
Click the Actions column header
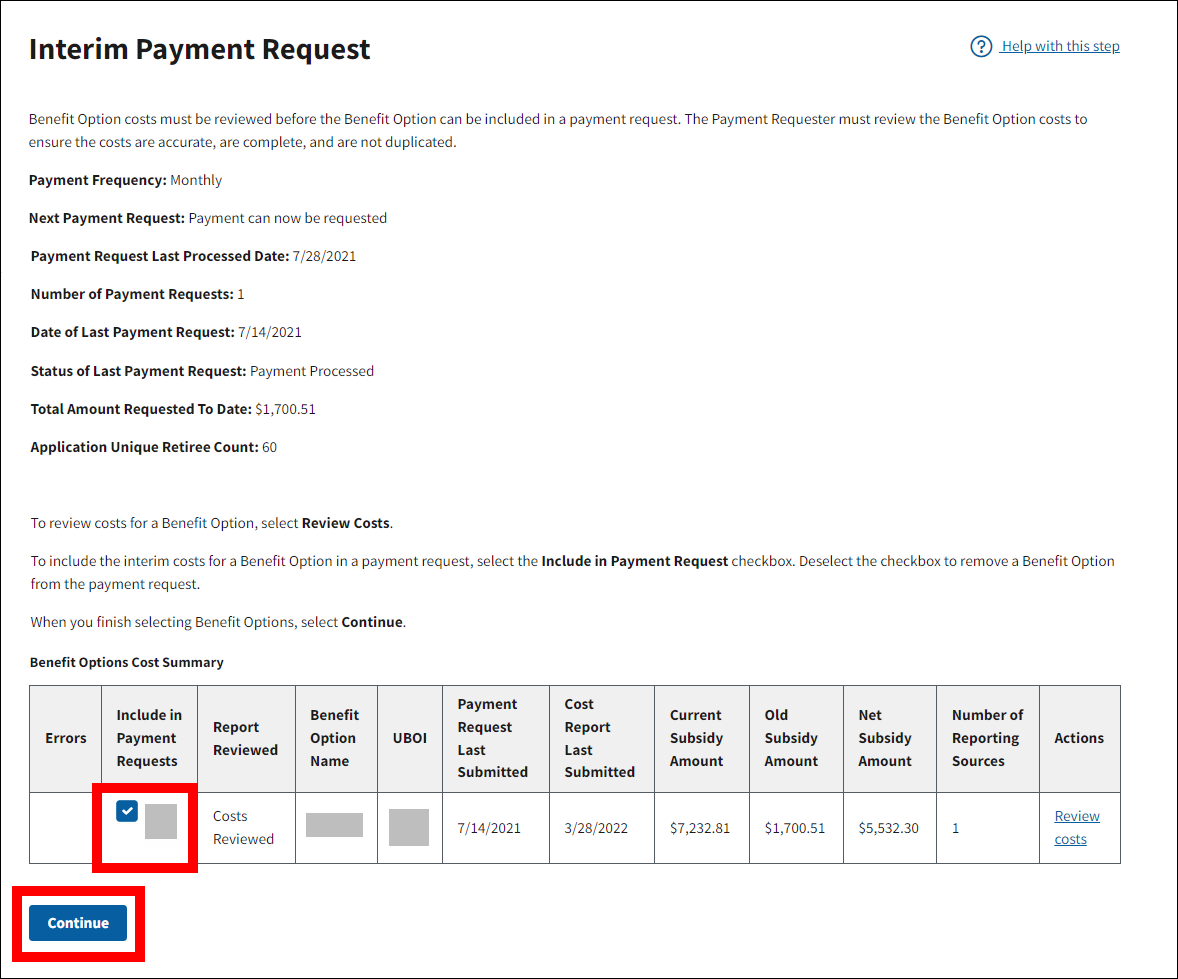[x=1079, y=738]
